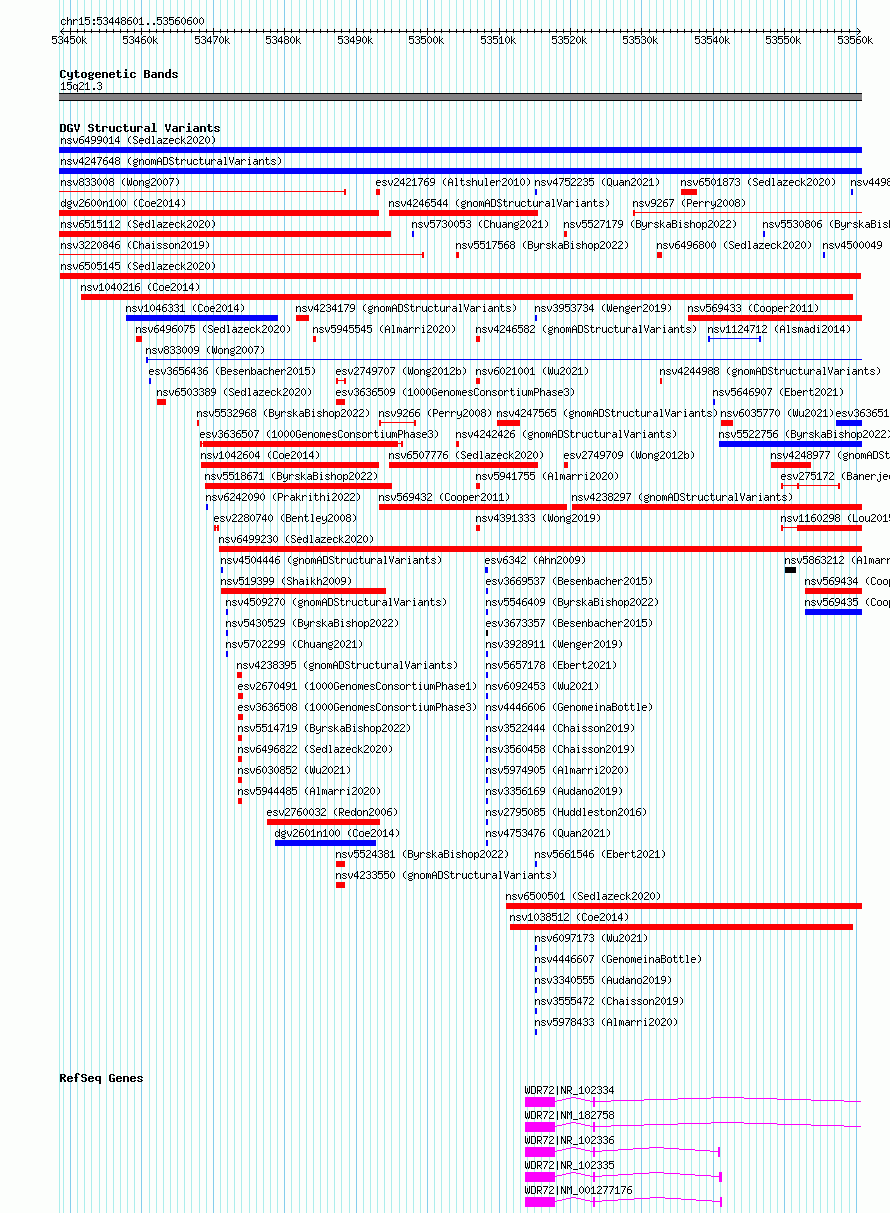Click the red bar under nsv519399 (Shaikh2009)
The height and width of the screenshot is (1213, 890).
(x=303, y=591)
